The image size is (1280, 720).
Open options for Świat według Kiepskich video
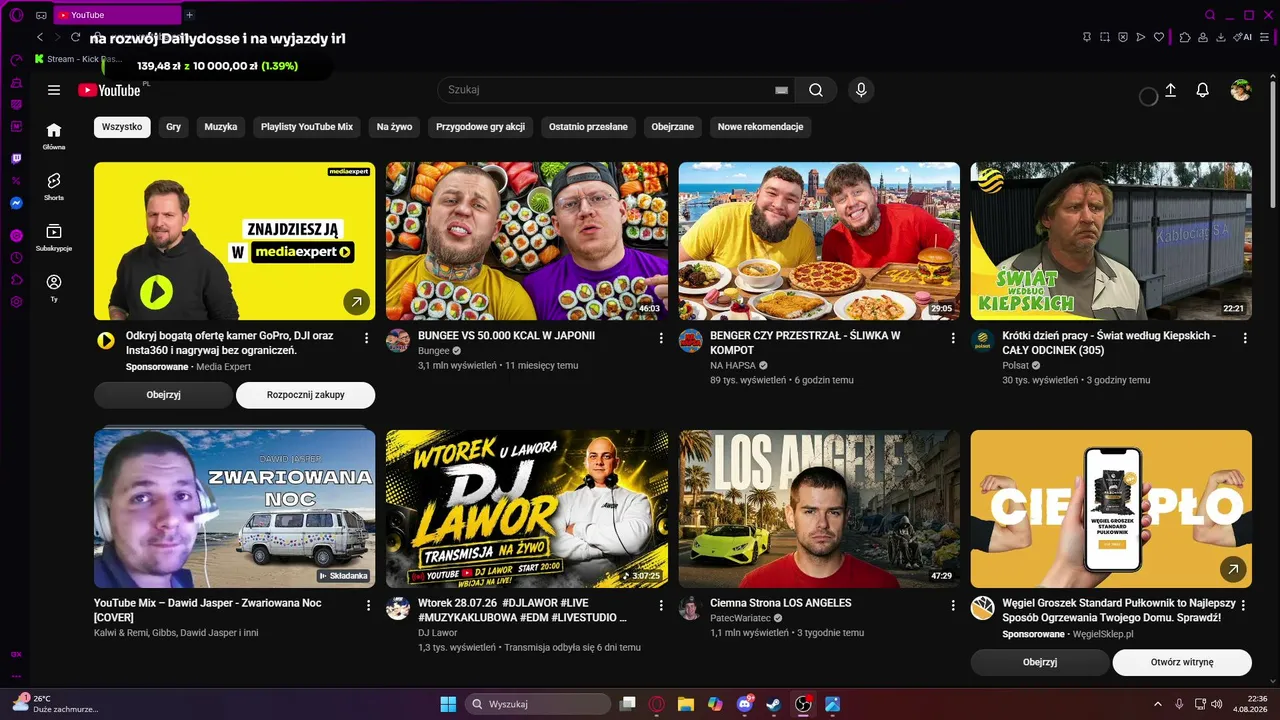click(x=1245, y=338)
